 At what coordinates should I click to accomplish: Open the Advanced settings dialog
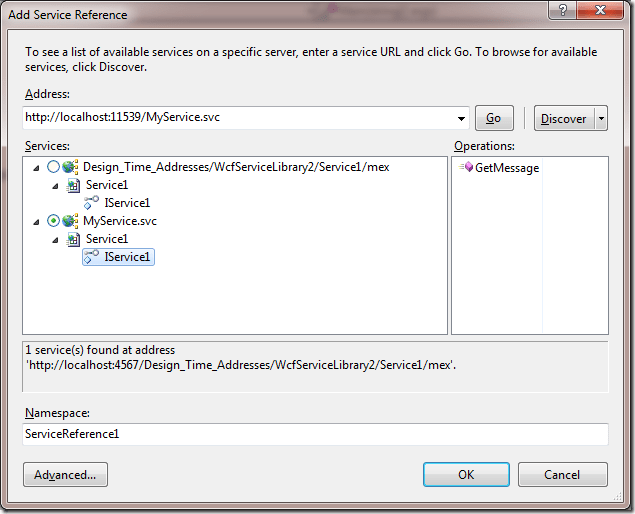65,474
